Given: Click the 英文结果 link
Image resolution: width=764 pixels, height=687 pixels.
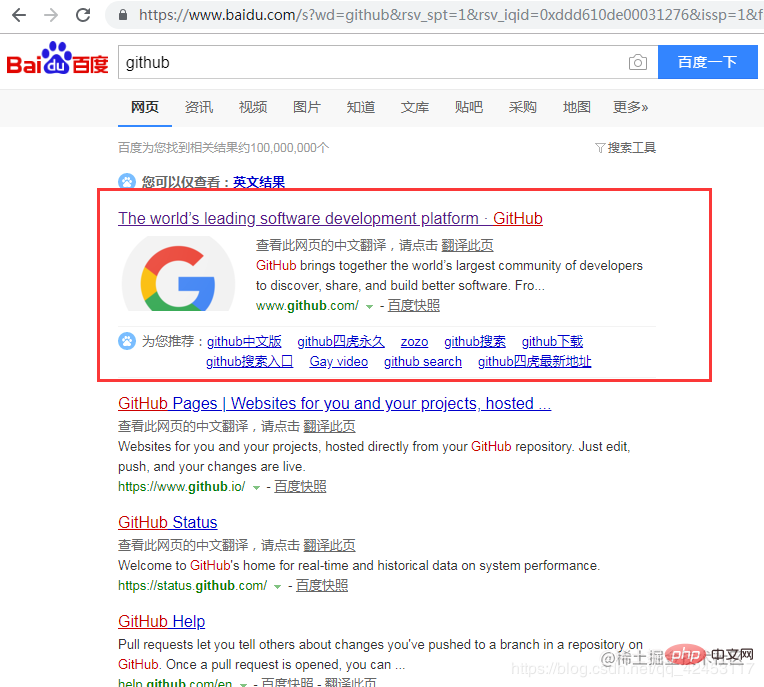Looking at the screenshot, I should coord(259,182).
